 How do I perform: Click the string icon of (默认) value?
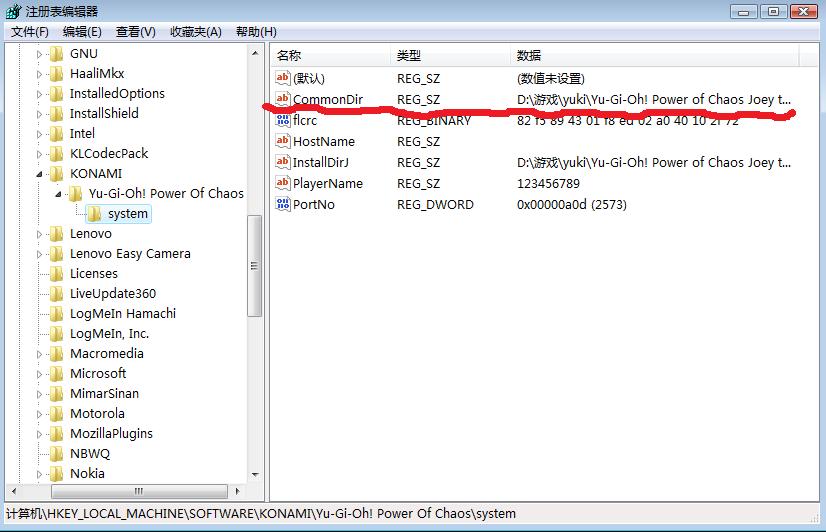click(283, 78)
